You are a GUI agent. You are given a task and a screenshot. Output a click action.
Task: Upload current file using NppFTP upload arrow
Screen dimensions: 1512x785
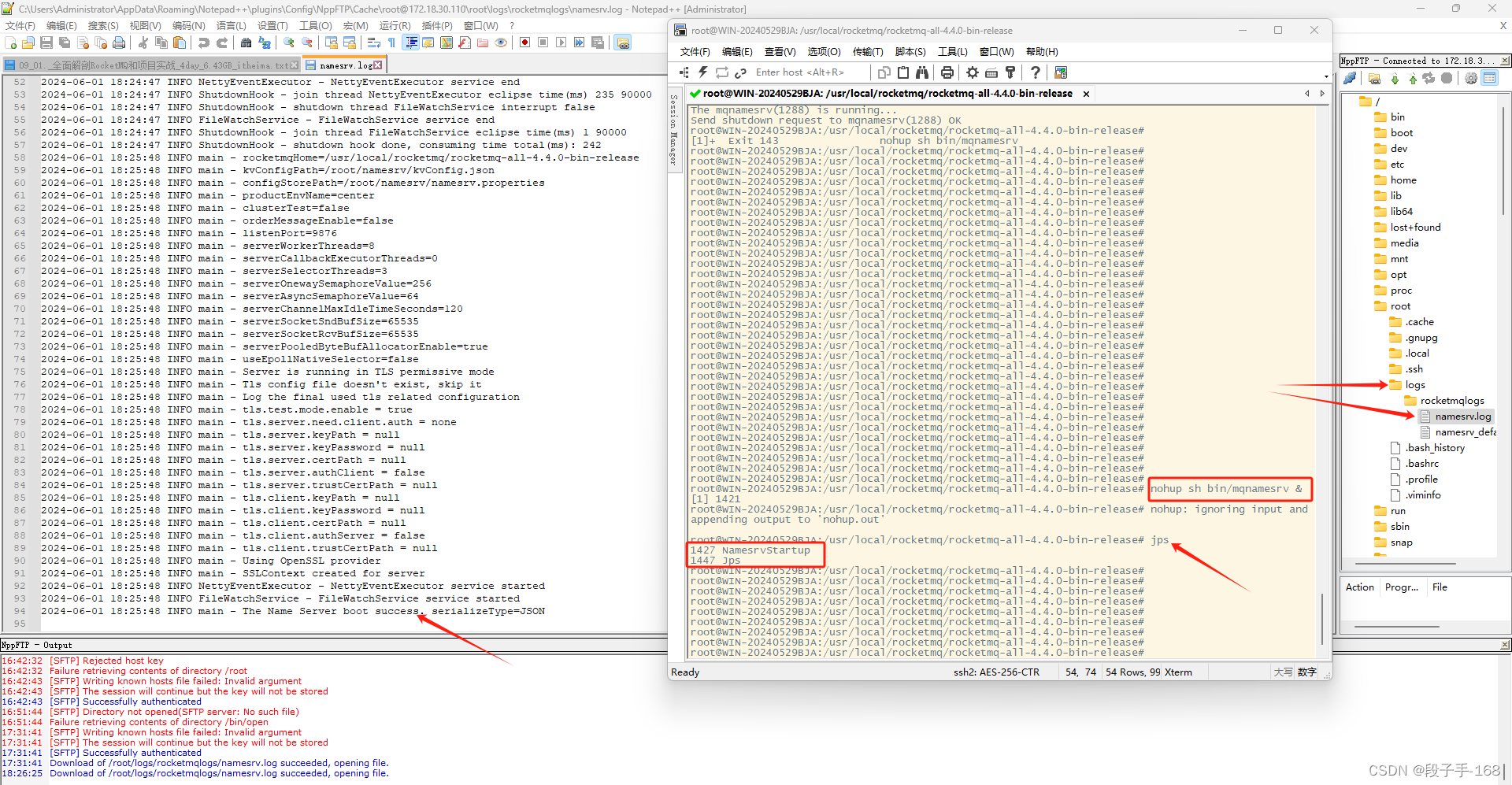(1412, 77)
